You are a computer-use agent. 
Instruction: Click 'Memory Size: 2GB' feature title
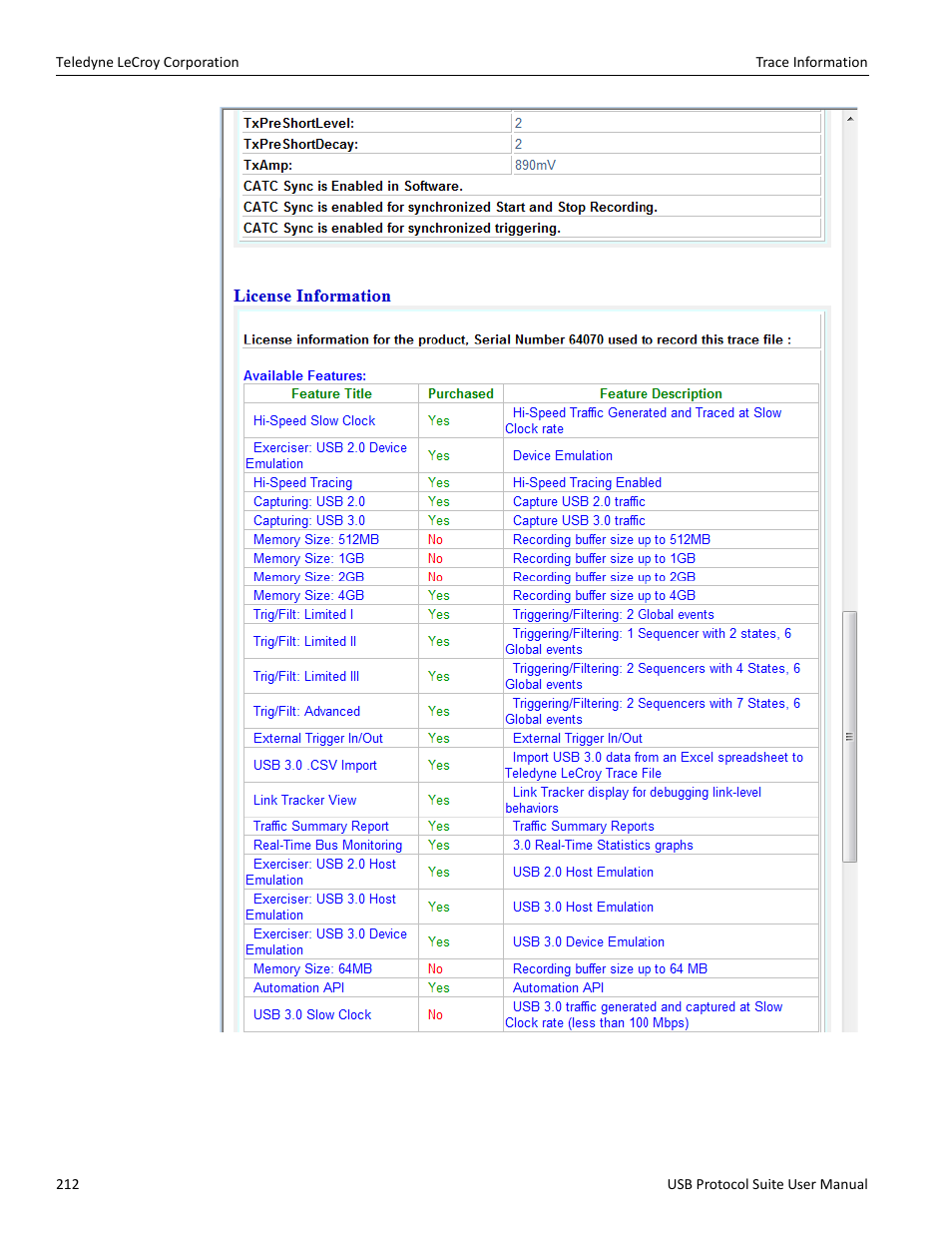click(308, 577)
